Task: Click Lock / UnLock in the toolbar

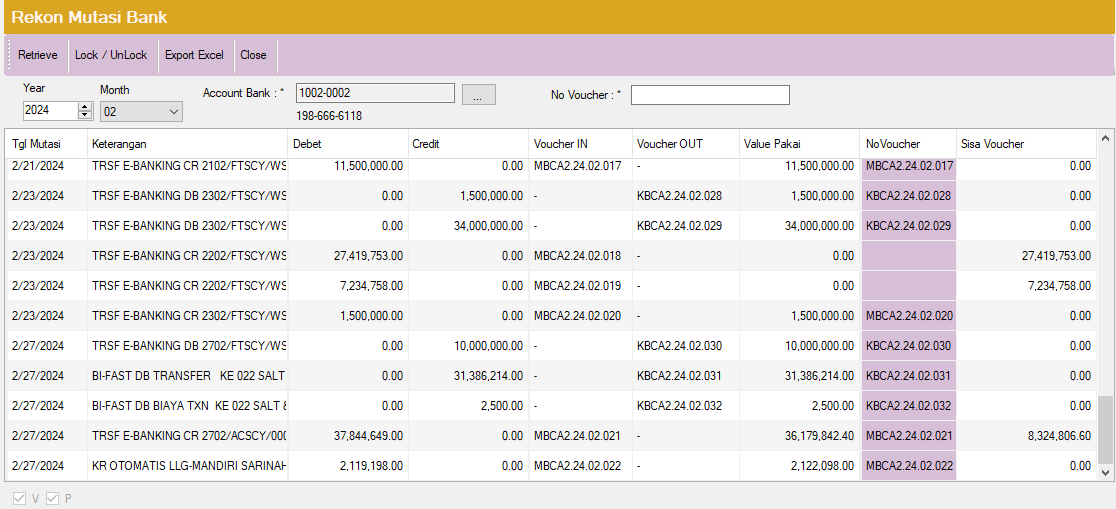Action: coord(111,55)
